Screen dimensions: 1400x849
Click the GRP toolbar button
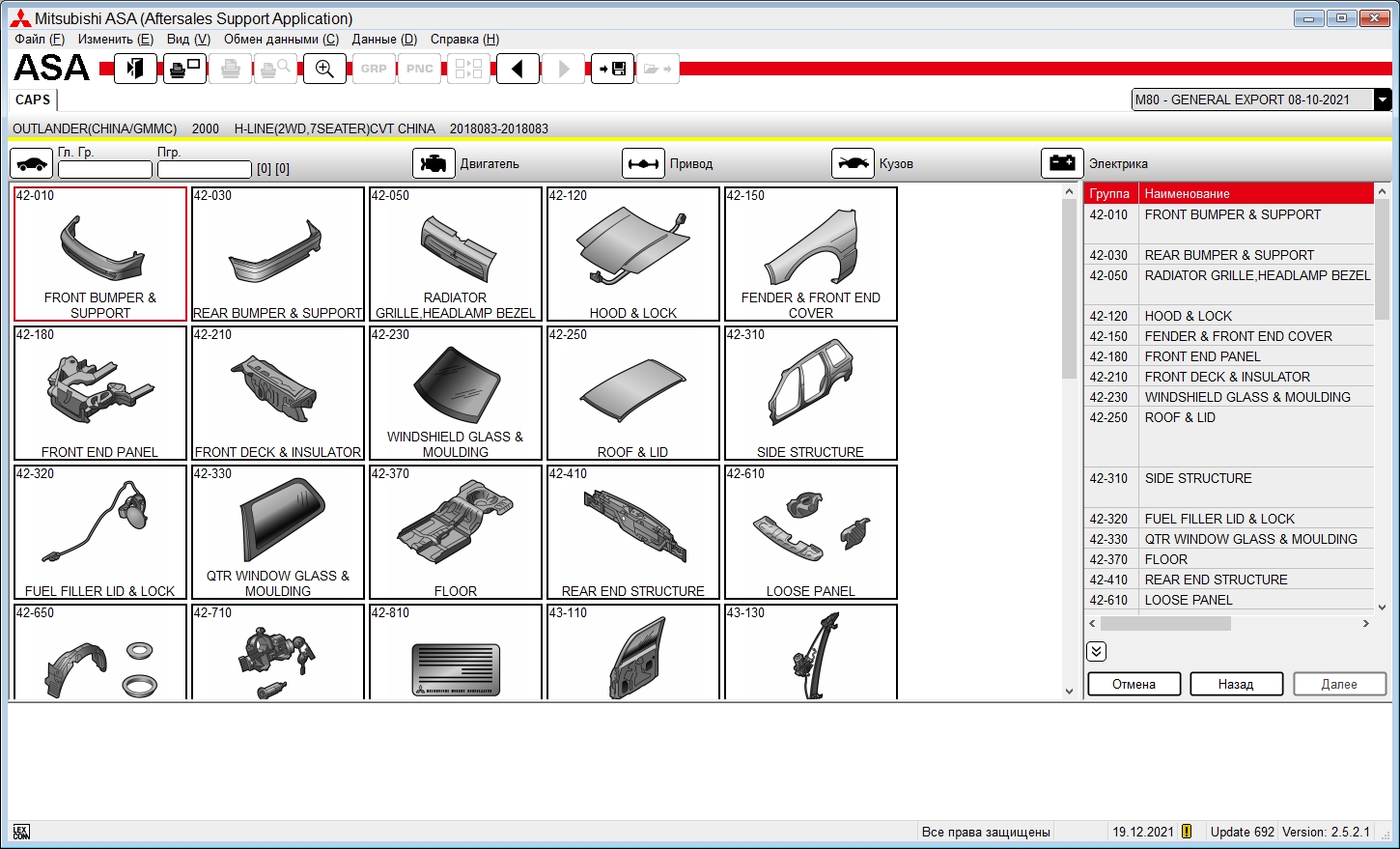click(374, 69)
